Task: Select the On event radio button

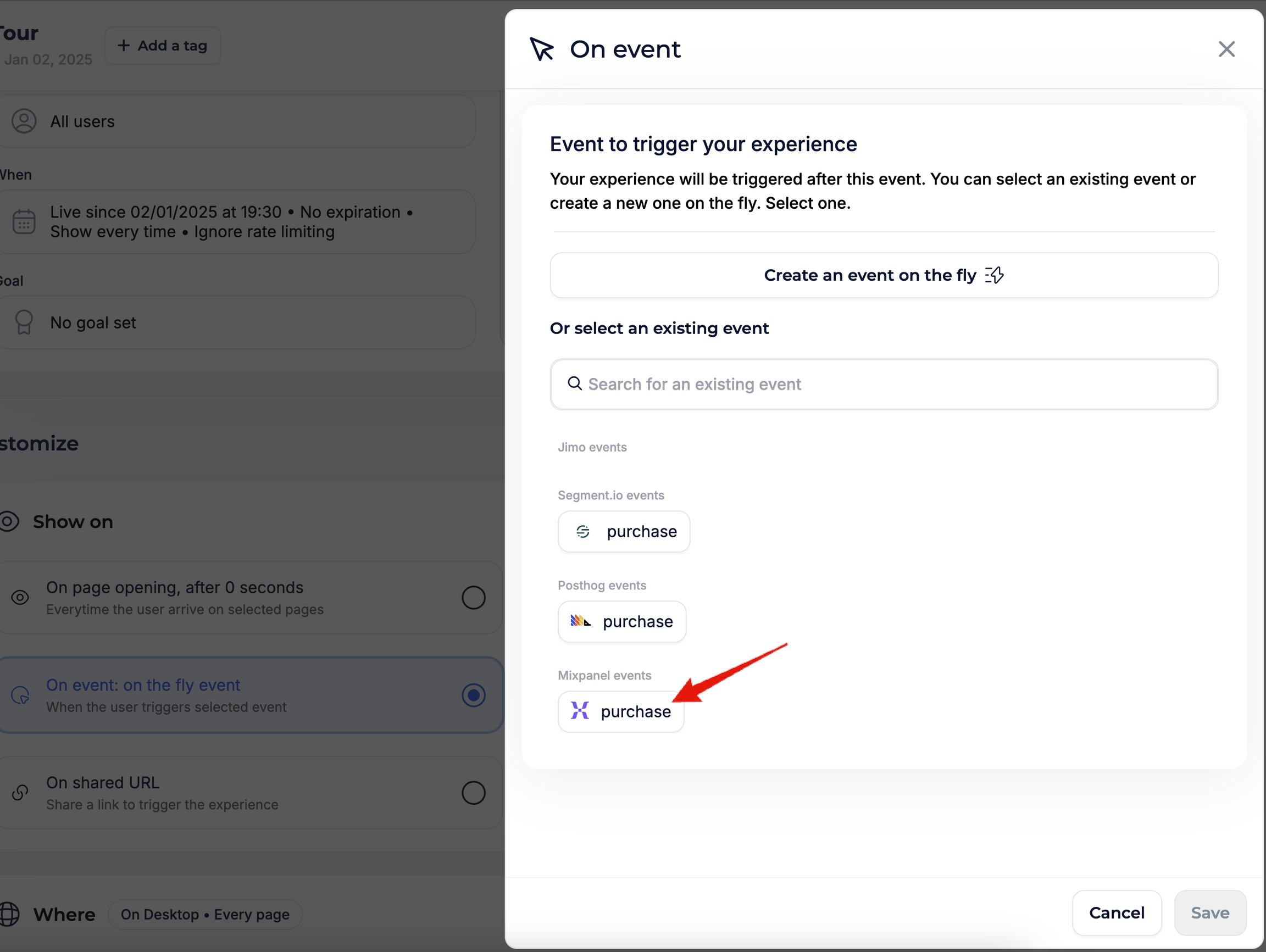Action: [x=473, y=695]
